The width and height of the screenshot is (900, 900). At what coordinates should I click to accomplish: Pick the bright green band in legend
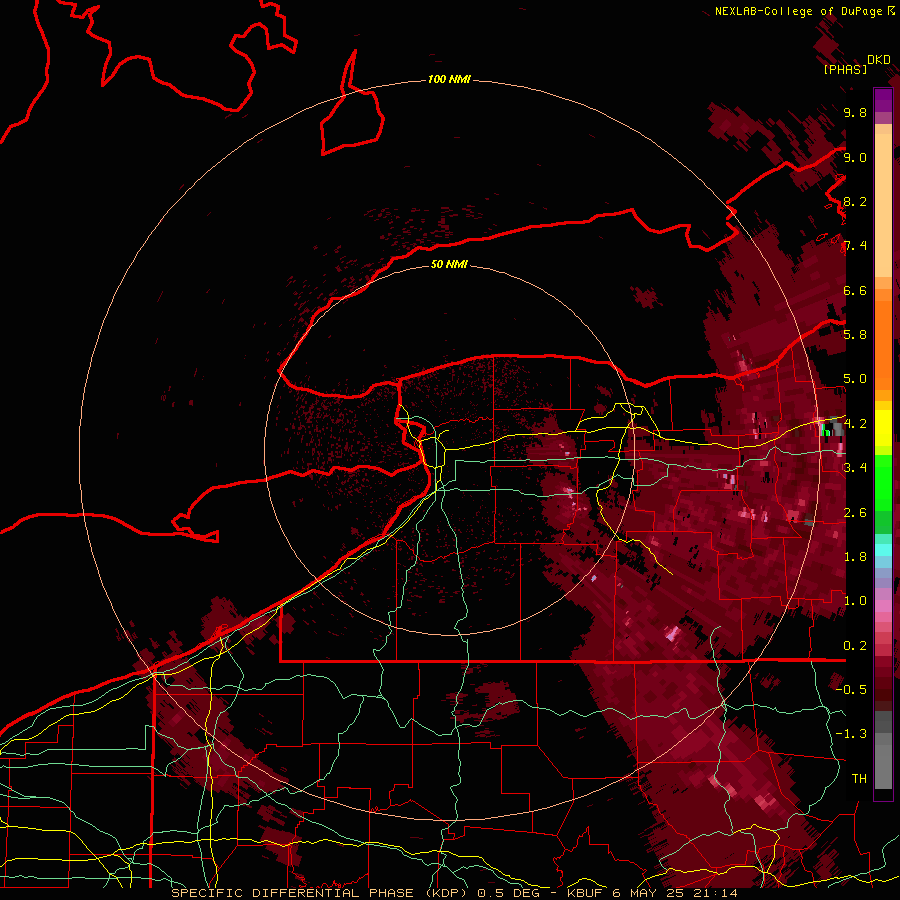[x=883, y=482]
